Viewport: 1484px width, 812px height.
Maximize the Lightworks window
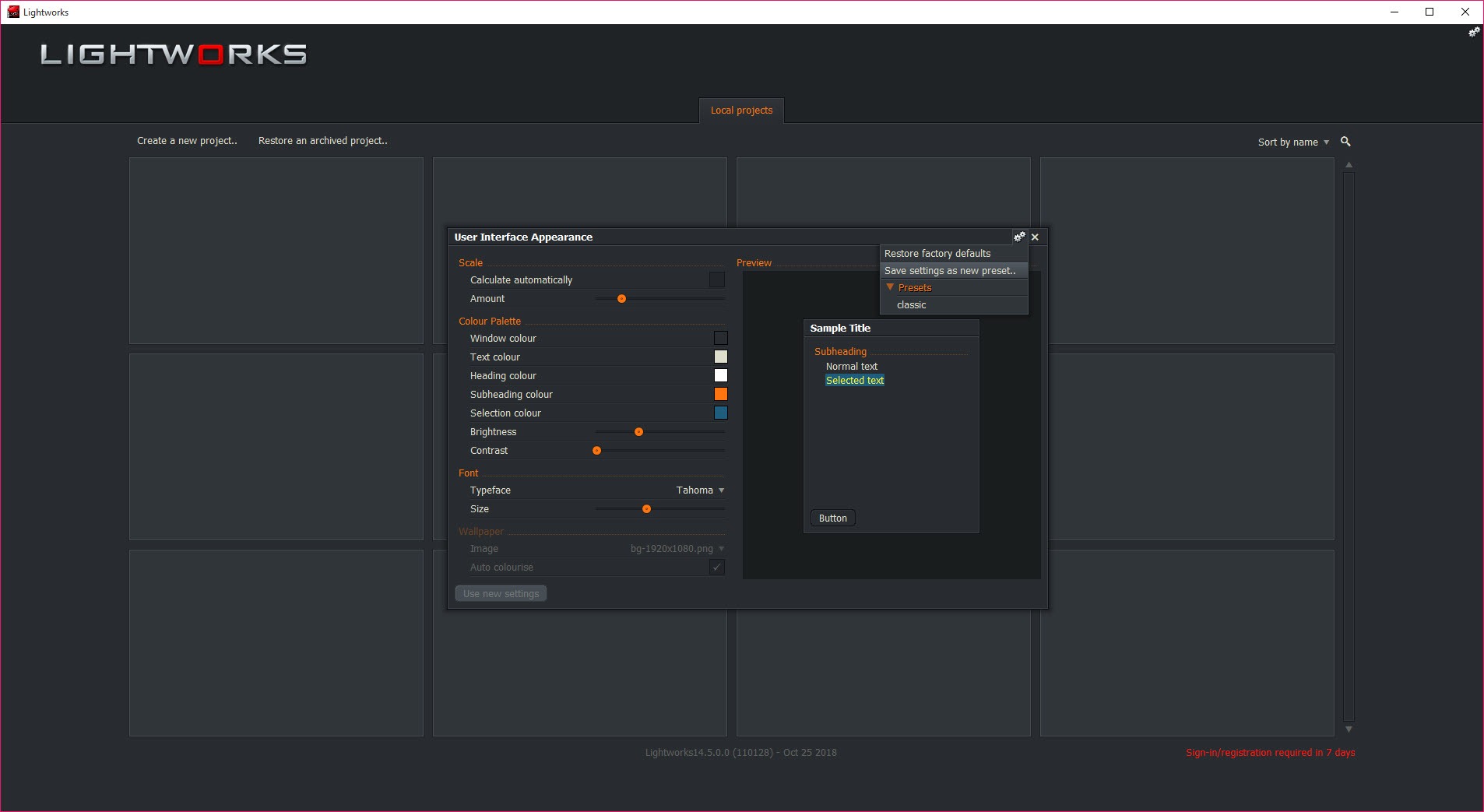click(1429, 12)
